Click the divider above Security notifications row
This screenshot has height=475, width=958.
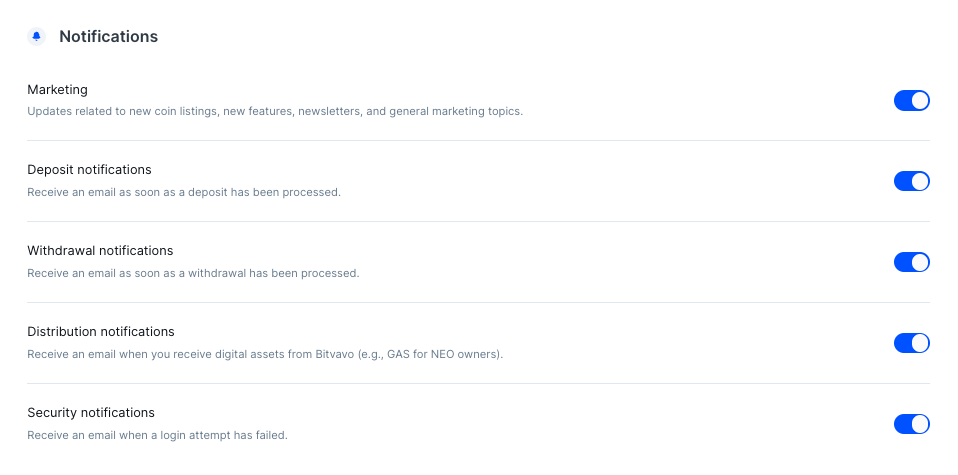[478, 383]
